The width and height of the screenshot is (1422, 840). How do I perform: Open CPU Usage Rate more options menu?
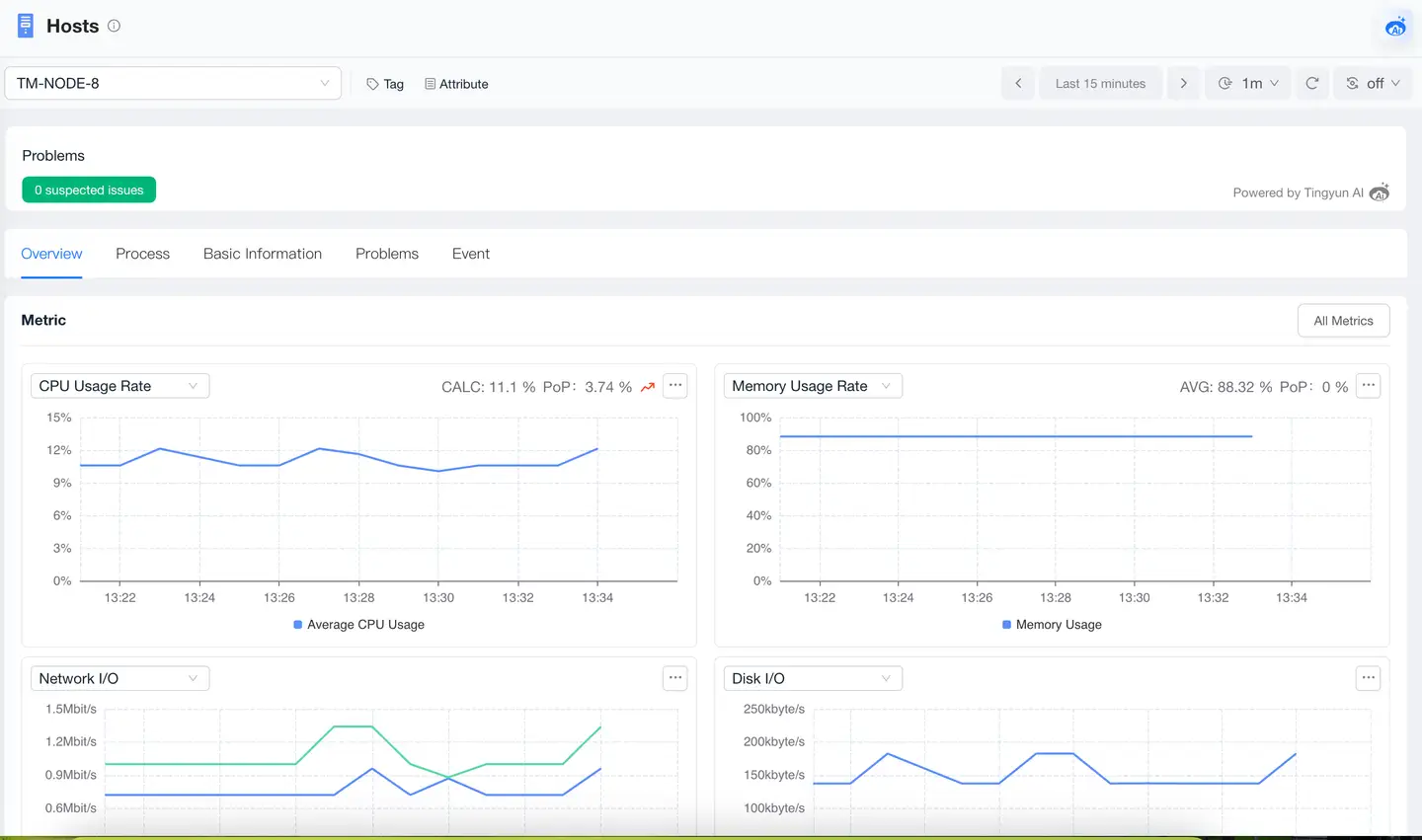point(675,386)
